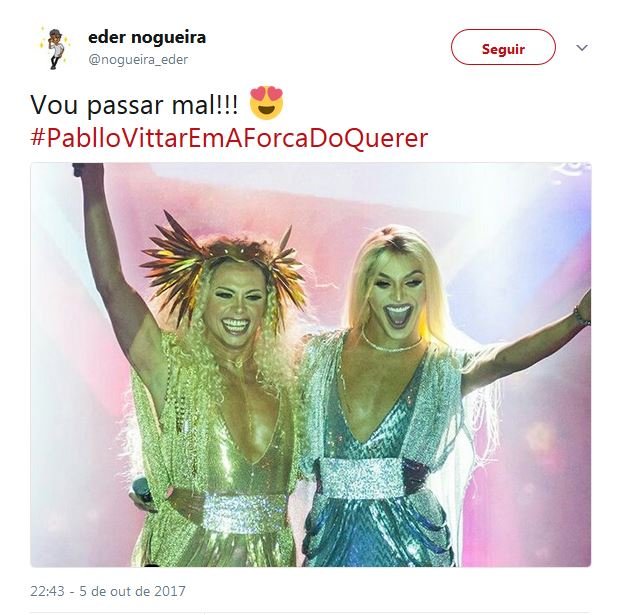Open eder nogueira's profile avatar
Screen dimensions: 617x615
coord(55,48)
